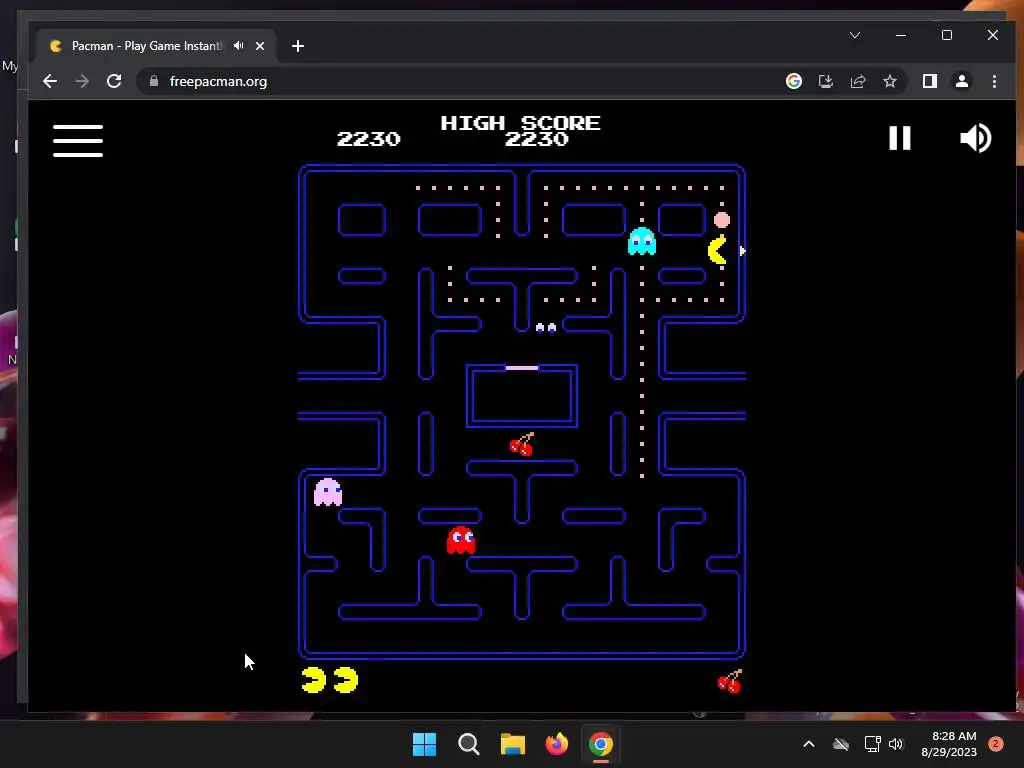Open the Google icon in the address bar
This screenshot has width=1024, height=768.
point(793,81)
